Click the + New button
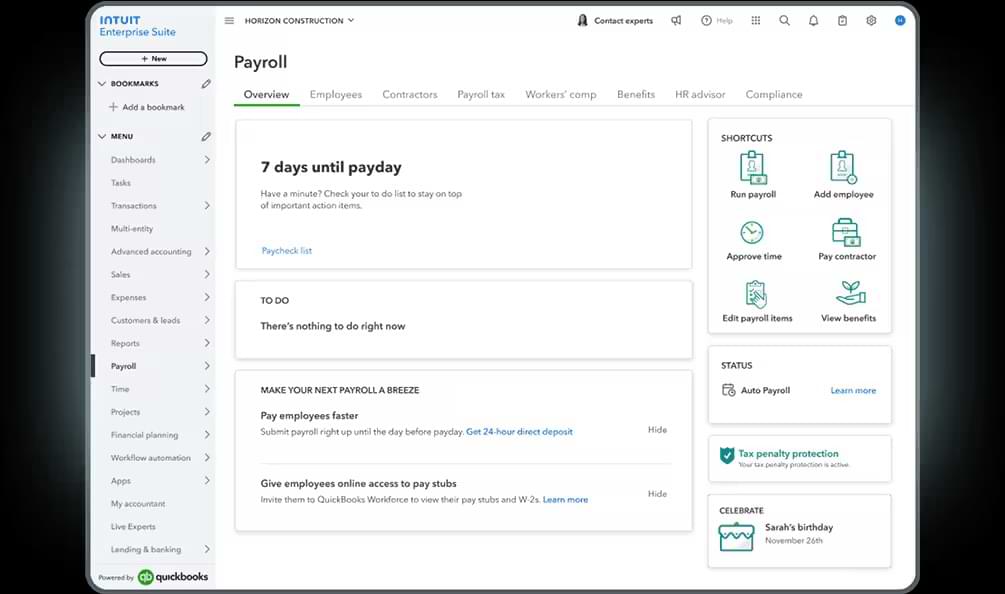The width and height of the screenshot is (1005, 594). (x=153, y=59)
